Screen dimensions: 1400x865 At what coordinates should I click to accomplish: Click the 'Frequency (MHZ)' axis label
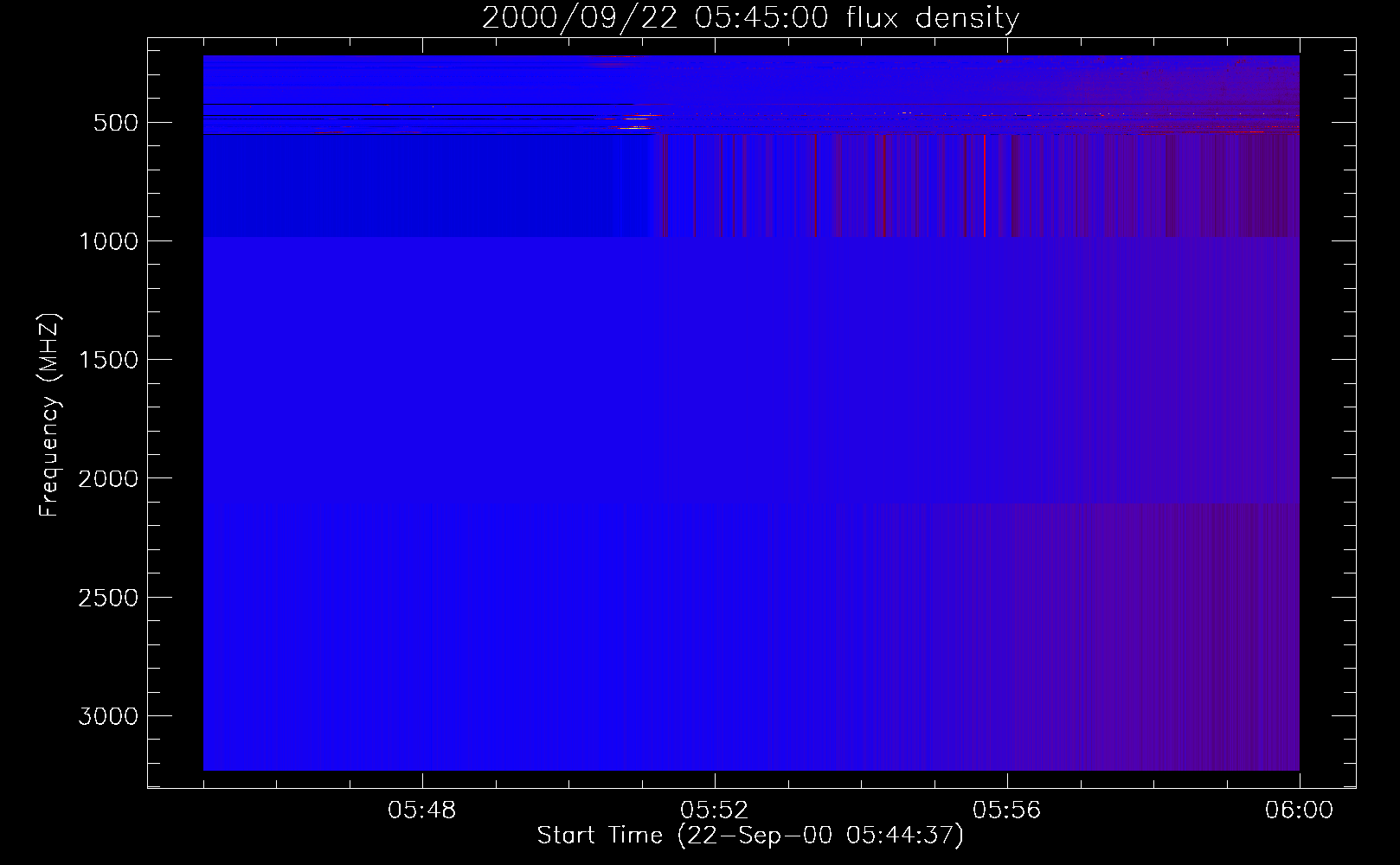(49, 415)
